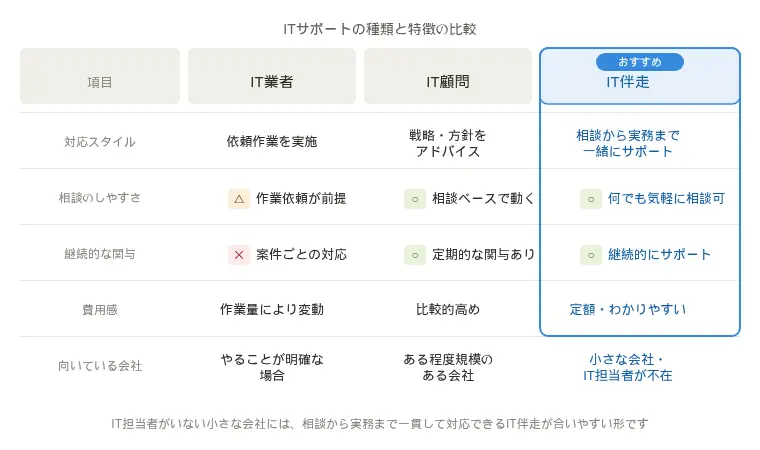This screenshot has width=760, height=450.
Task: Click the 項目 header cell
Action: pyautogui.click(x=100, y=82)
